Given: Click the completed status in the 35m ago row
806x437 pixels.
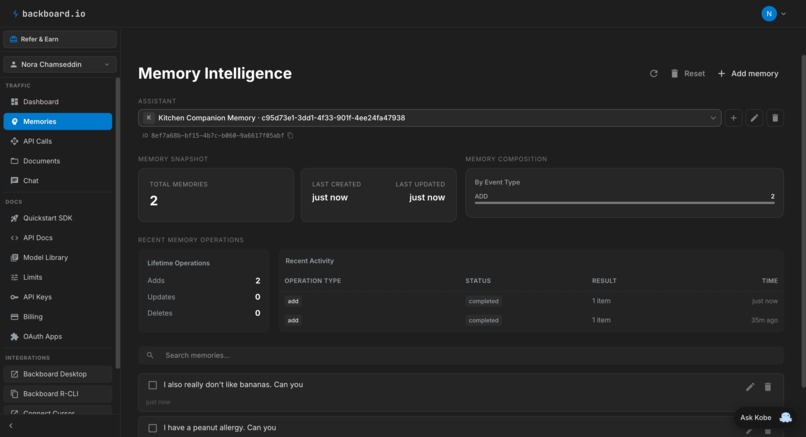Looking at the screenshot, I should tap(483, 320).
